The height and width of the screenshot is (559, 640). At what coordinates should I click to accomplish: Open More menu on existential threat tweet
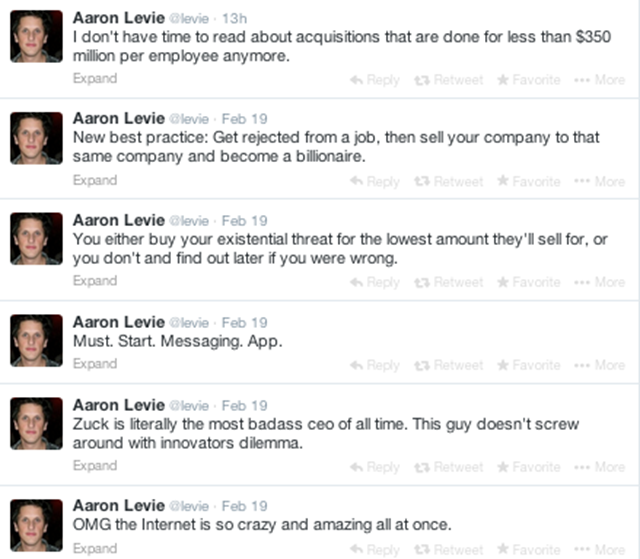point(600,282)
